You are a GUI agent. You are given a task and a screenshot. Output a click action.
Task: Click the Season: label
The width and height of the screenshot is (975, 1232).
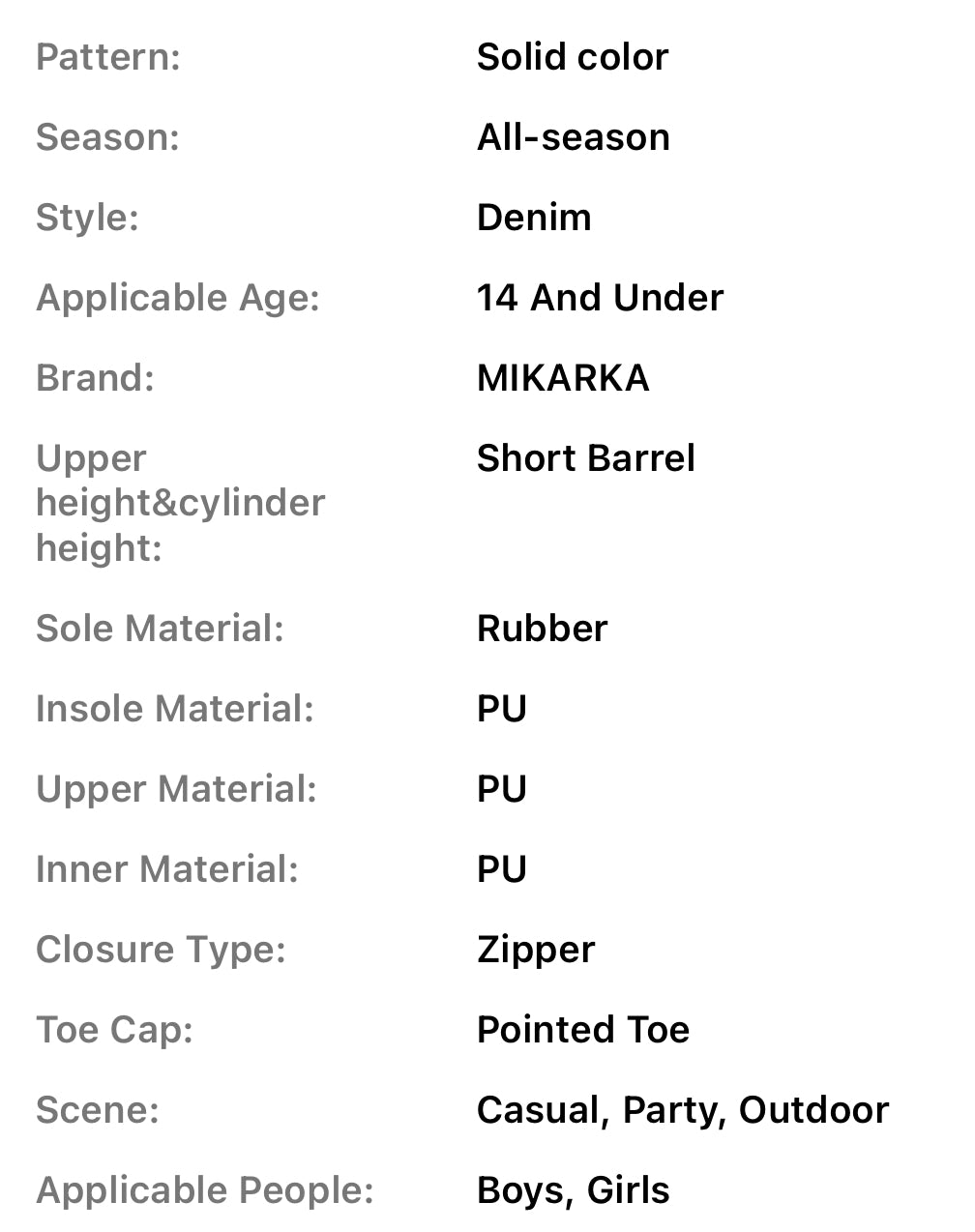tap(107, 137)
